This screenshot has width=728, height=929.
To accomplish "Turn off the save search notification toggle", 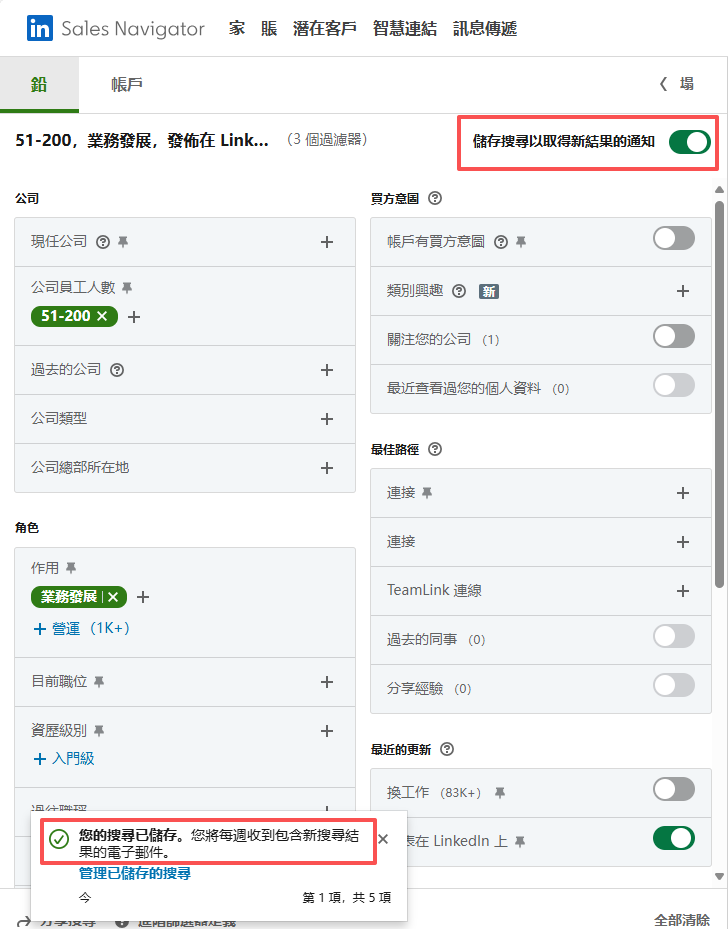I will 689,142.
